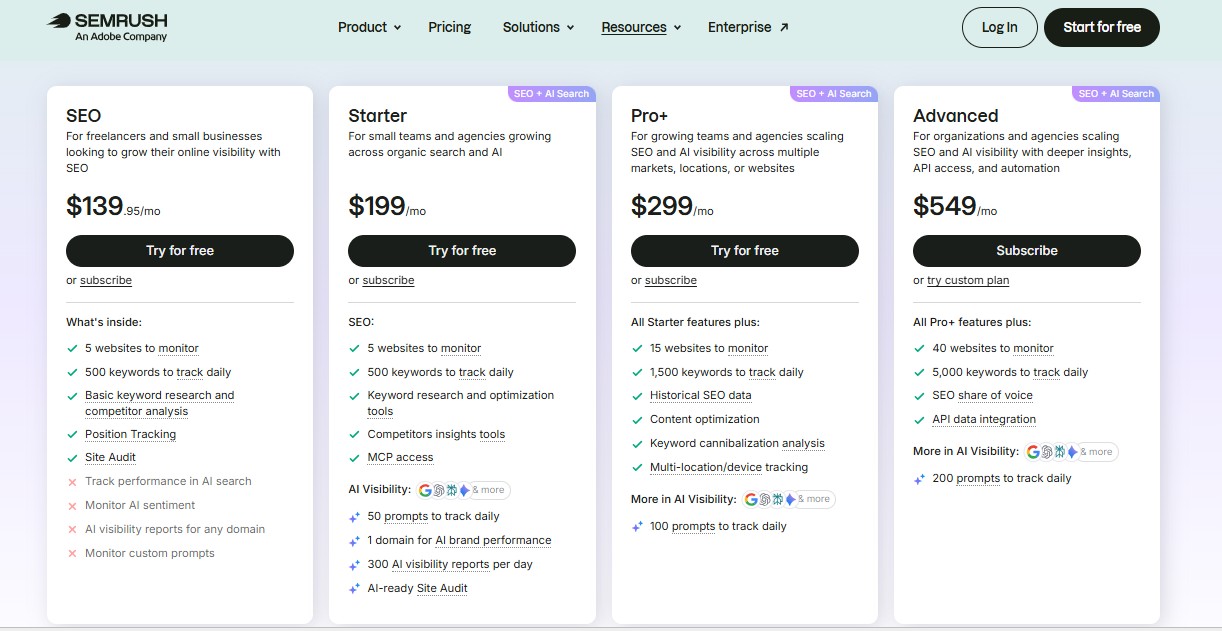The width and height of the screenshot is (1222, 631).
Task: Click 'Competitors insights tools' in Starter
Action: [436, 434]
